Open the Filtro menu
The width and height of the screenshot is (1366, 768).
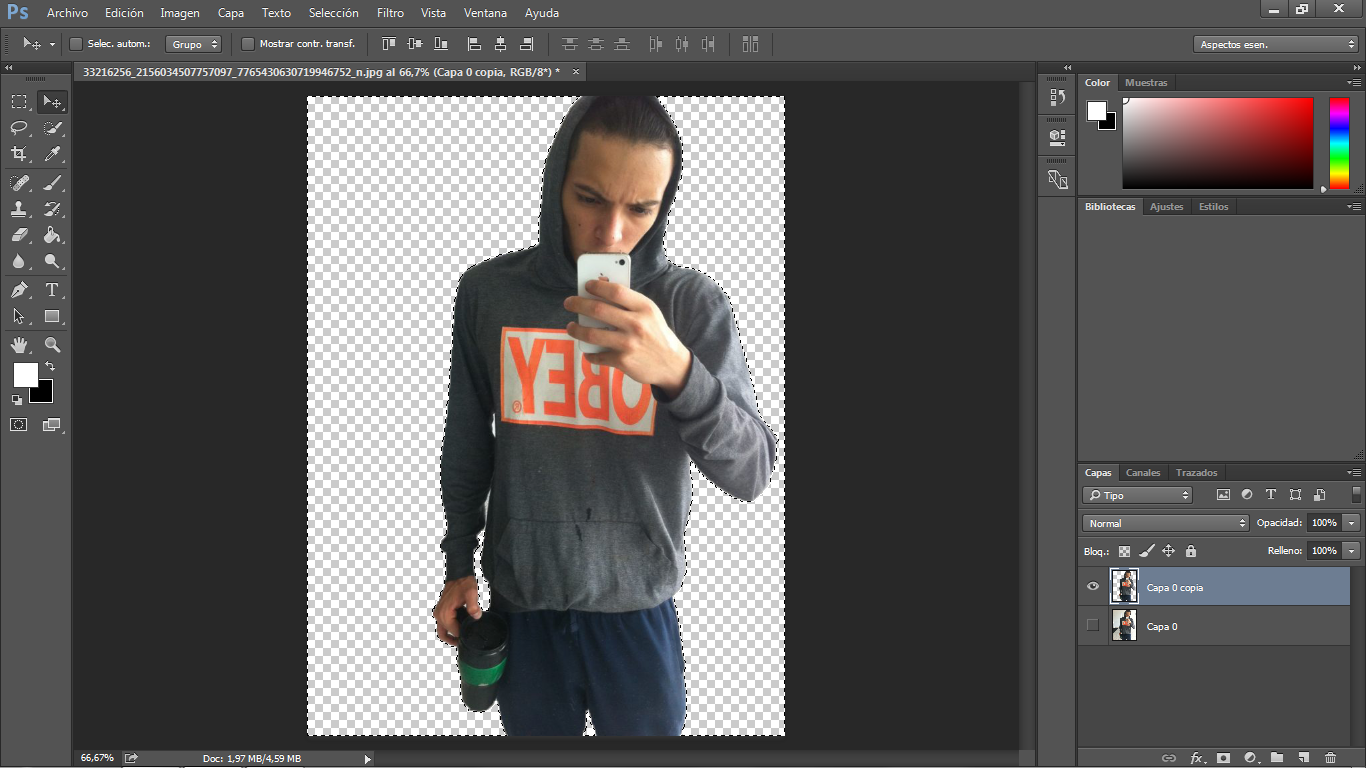tap(390, 13)
